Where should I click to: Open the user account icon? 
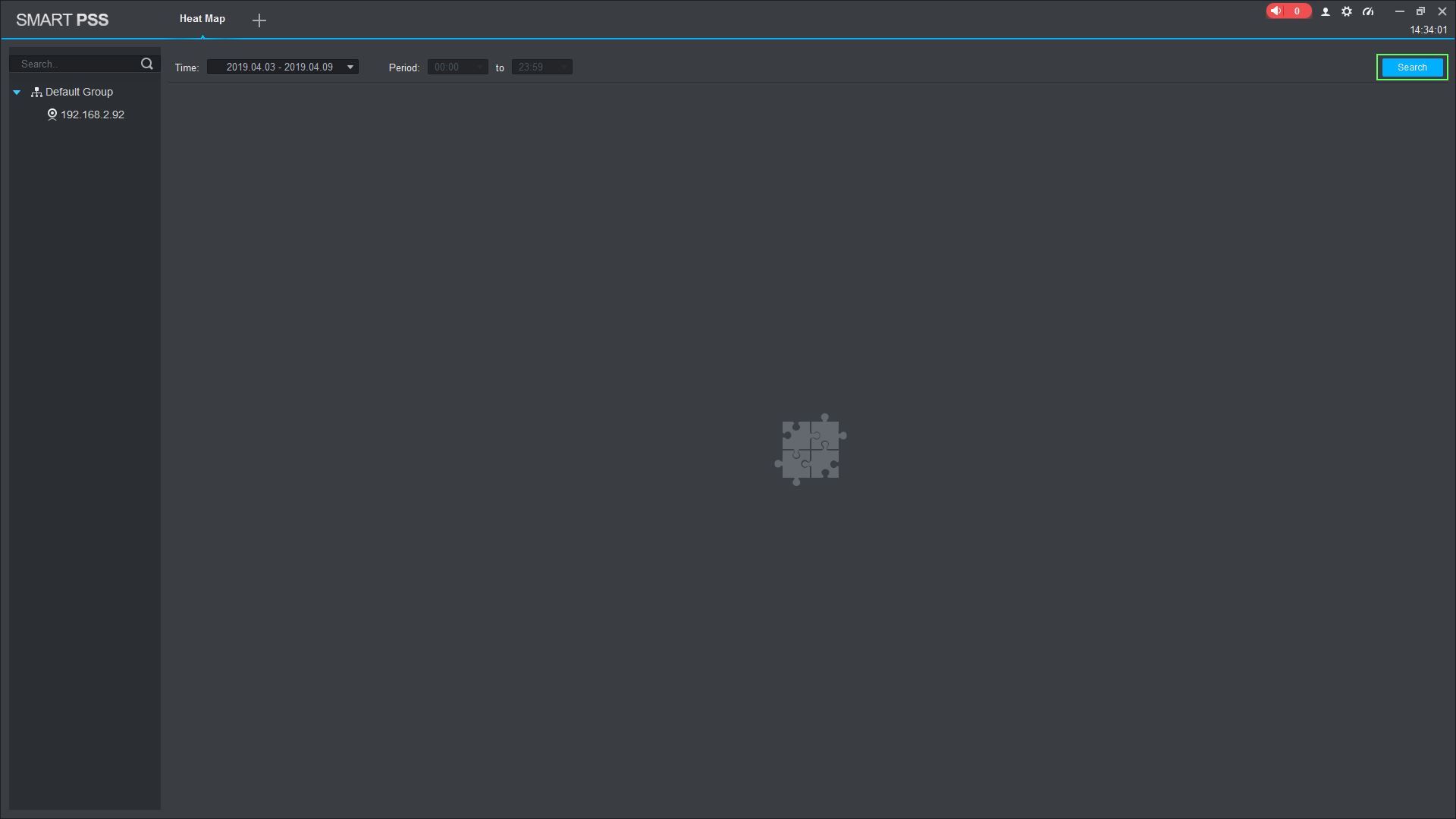pos(1326,11)
